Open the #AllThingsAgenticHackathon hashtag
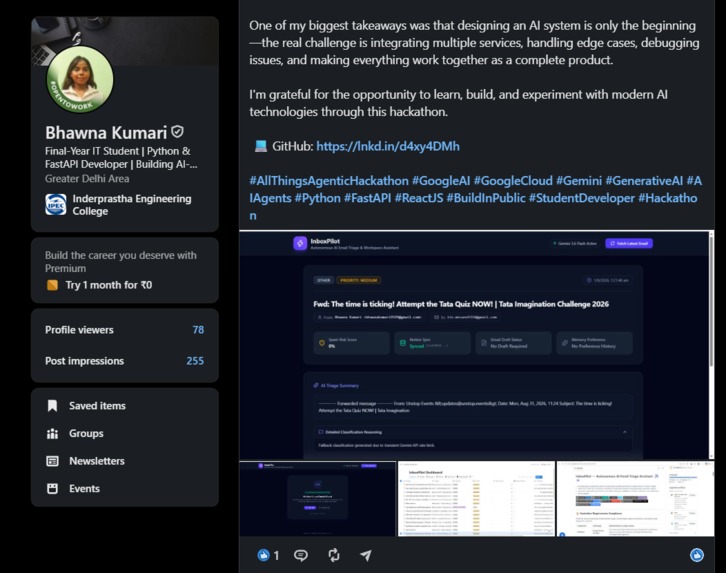The width and height of the screenshot is (726, 573). tap(329, 181)
